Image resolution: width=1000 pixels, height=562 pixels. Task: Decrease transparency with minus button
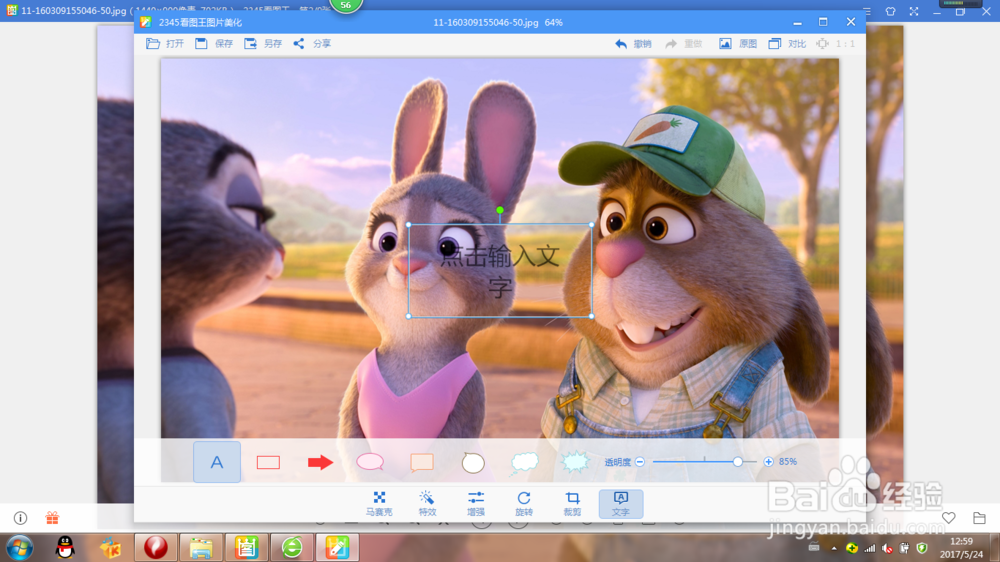(x=640, y=462)
